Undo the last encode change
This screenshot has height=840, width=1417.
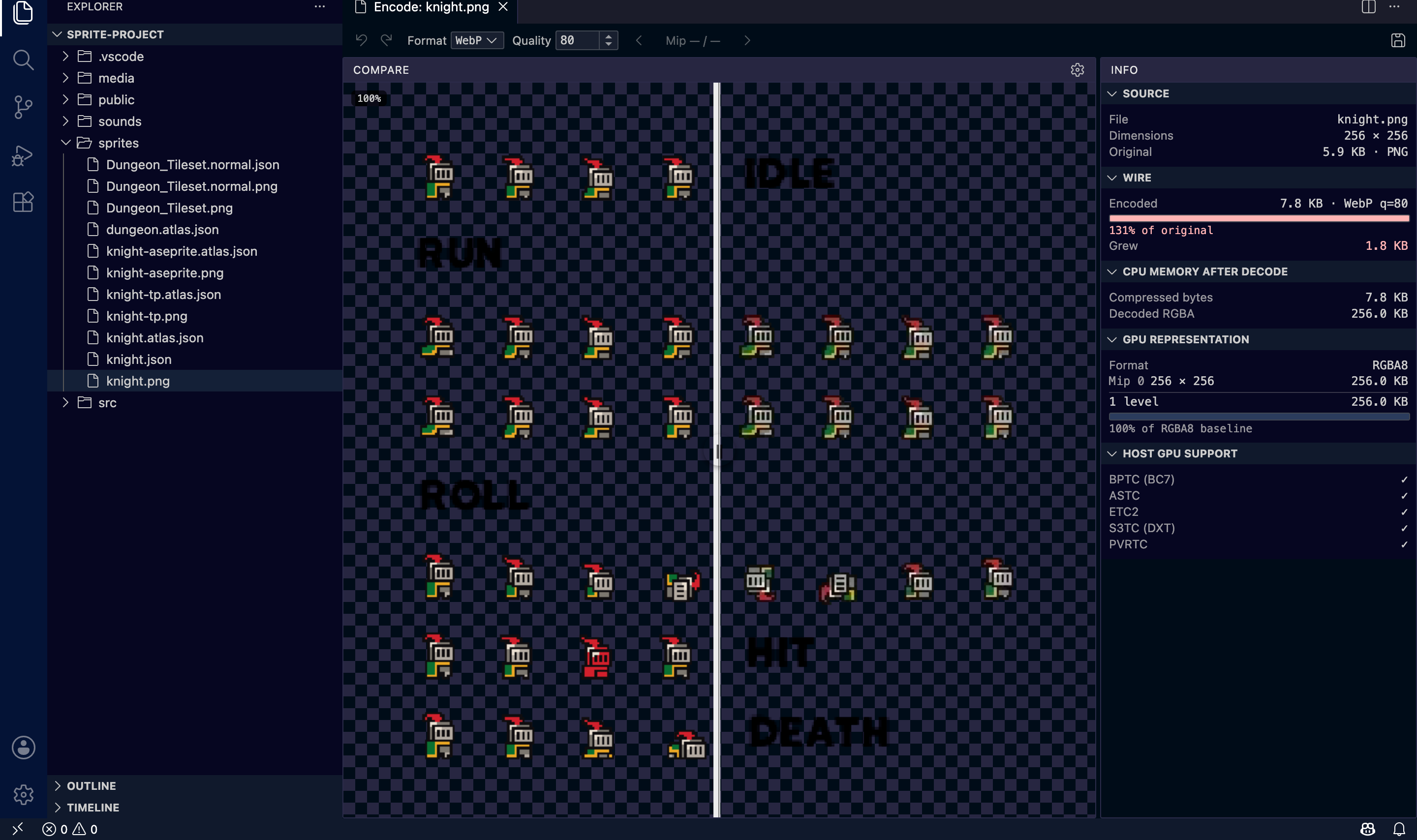(361, 40)
